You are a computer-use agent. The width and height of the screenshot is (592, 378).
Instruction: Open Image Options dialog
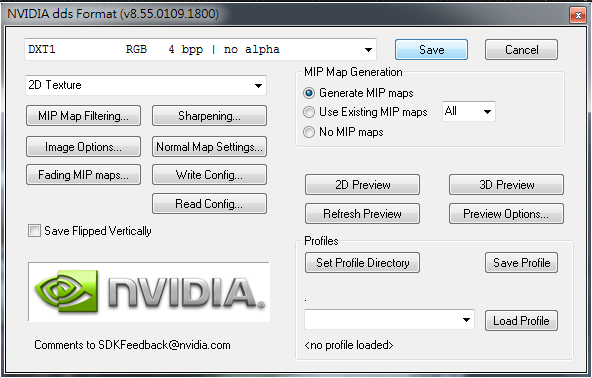(x=83, y=147)
